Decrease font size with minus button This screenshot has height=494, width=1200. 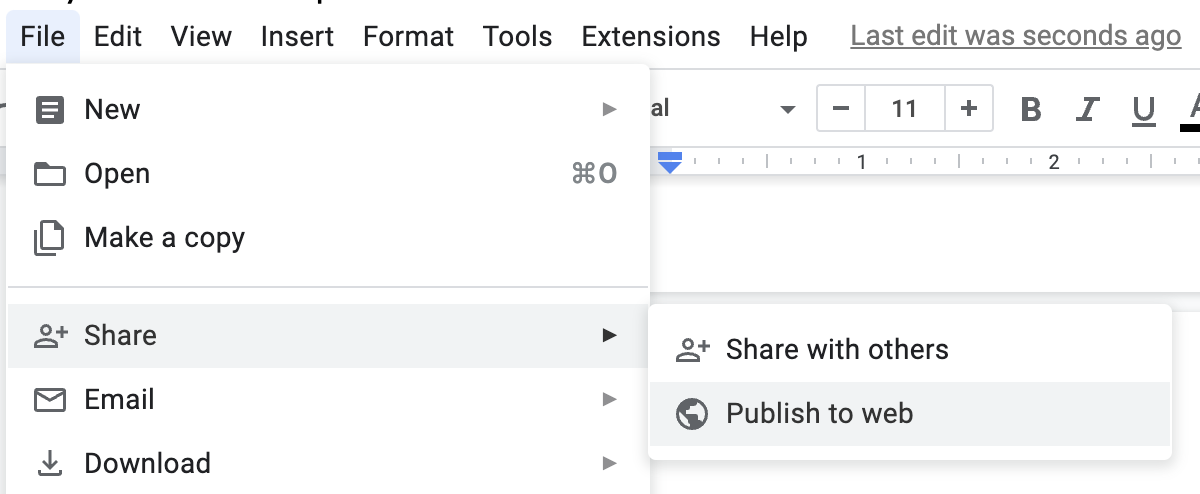[841, 109]
